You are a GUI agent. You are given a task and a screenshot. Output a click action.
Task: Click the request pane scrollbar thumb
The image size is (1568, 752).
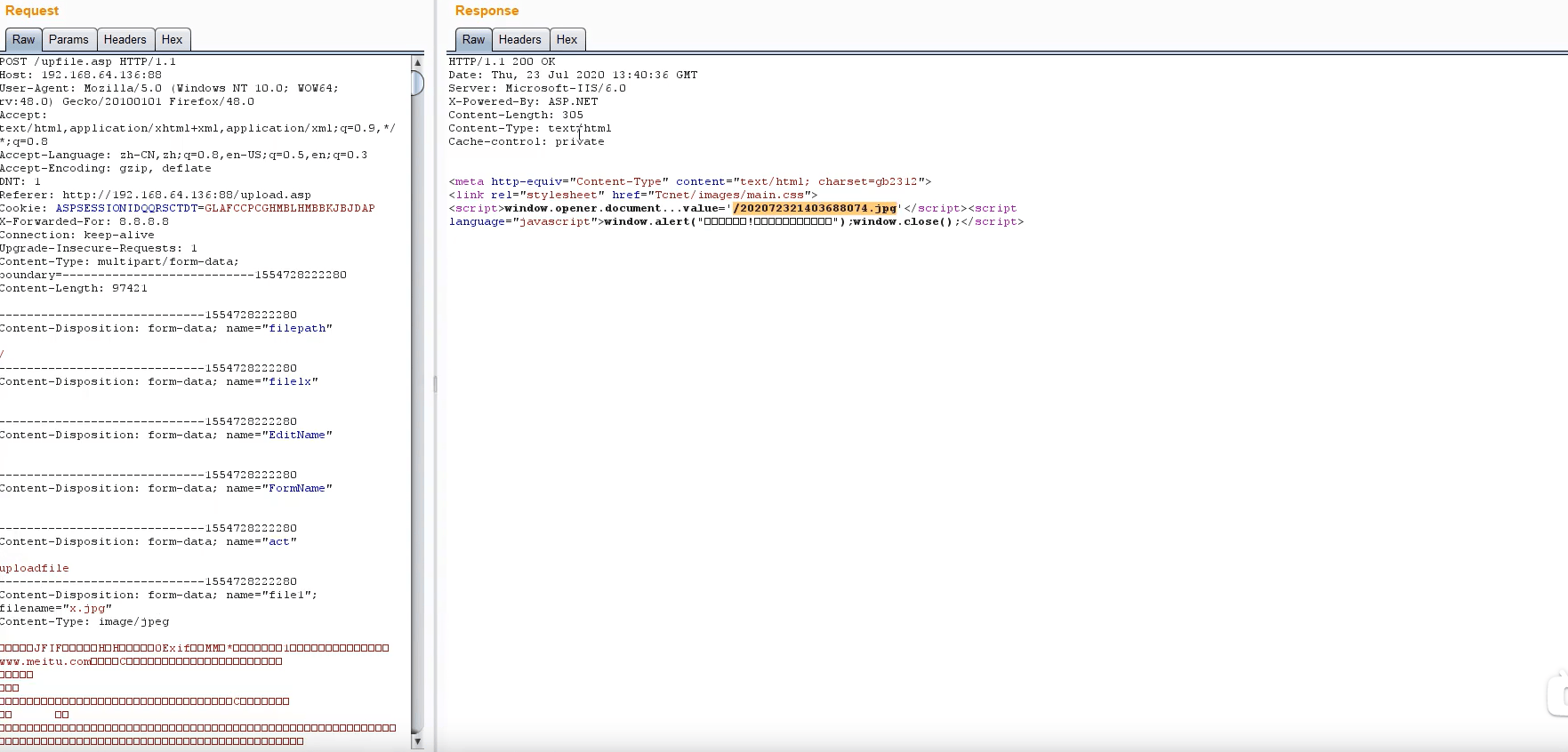point(417,83)
